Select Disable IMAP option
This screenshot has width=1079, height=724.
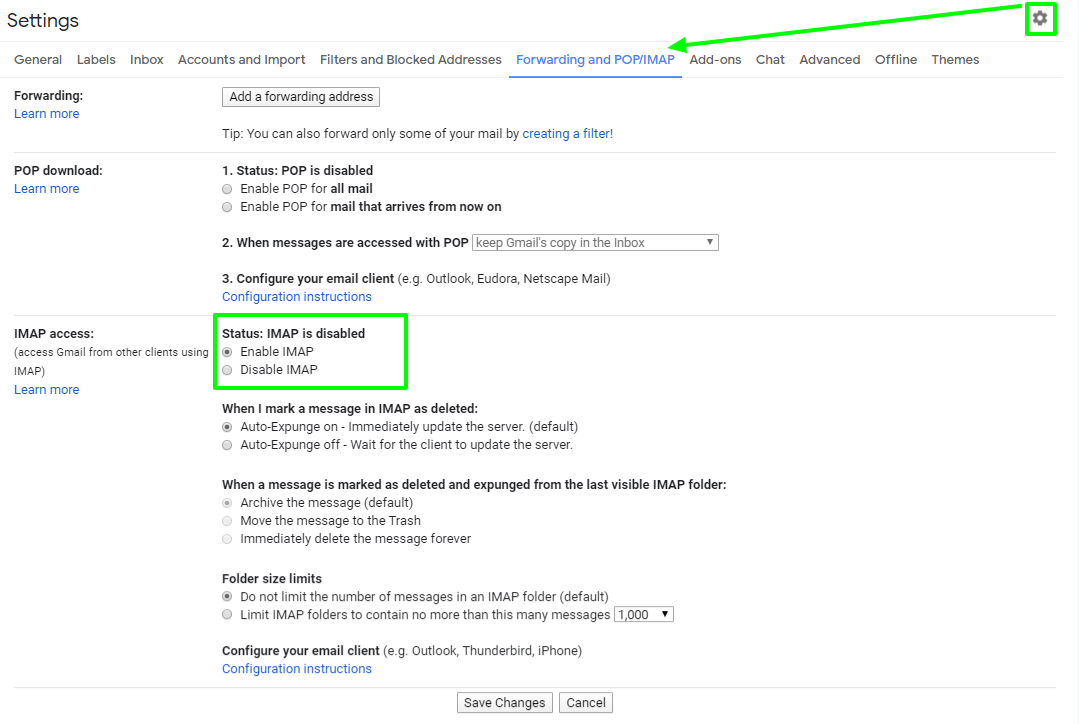[228, 370]
